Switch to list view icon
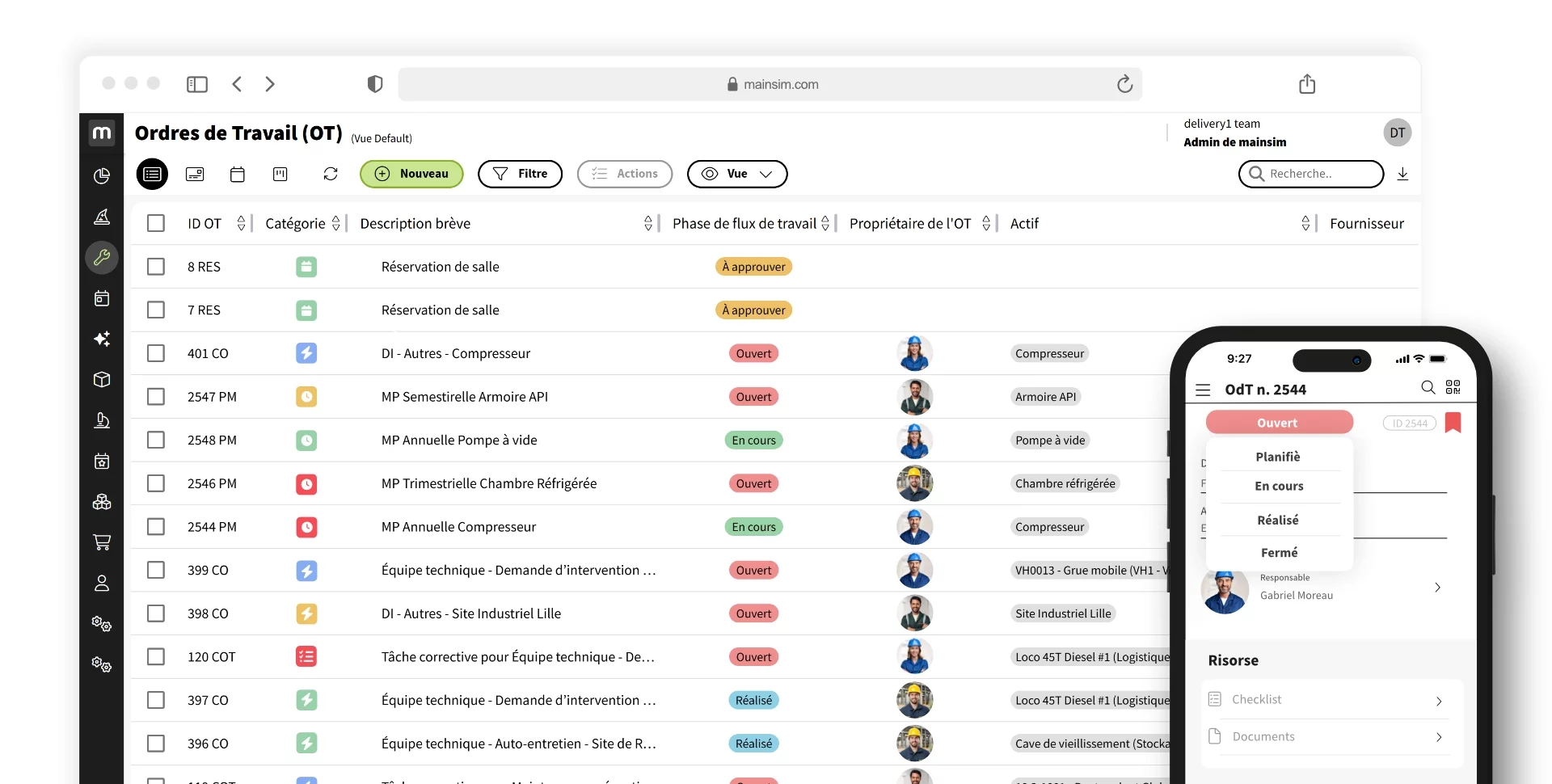The width and height of the screenshot is (1552, 784). pyautogui.click(x=152, y=174)
